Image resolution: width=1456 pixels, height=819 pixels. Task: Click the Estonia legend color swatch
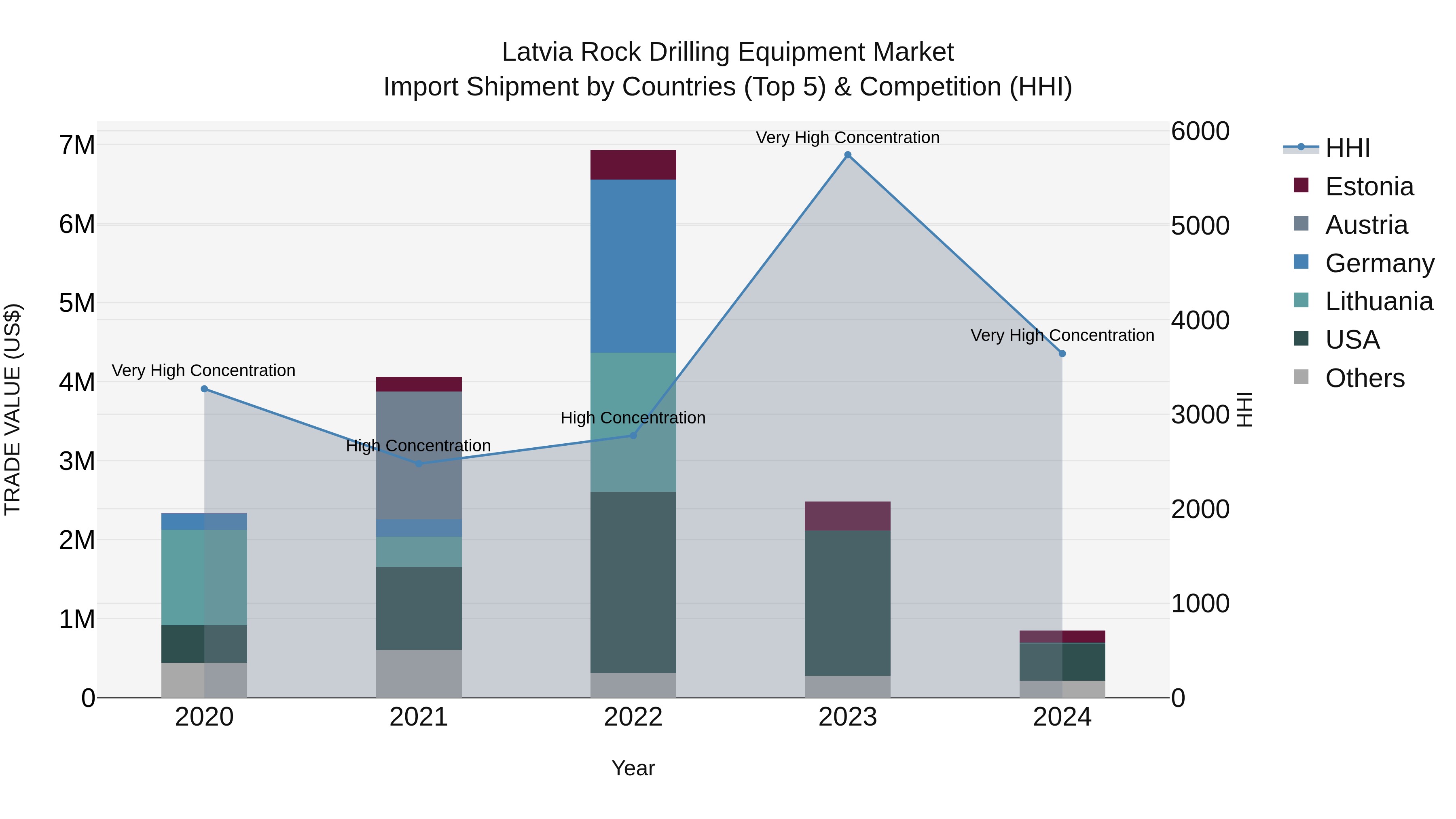click(x=1301, y=185)
